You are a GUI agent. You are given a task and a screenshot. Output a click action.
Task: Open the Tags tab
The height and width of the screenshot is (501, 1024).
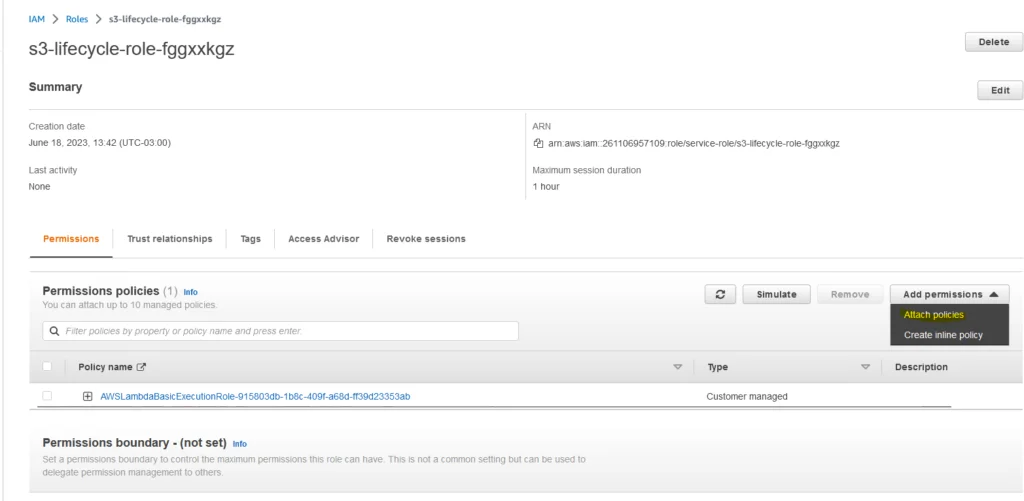[250, 239]
